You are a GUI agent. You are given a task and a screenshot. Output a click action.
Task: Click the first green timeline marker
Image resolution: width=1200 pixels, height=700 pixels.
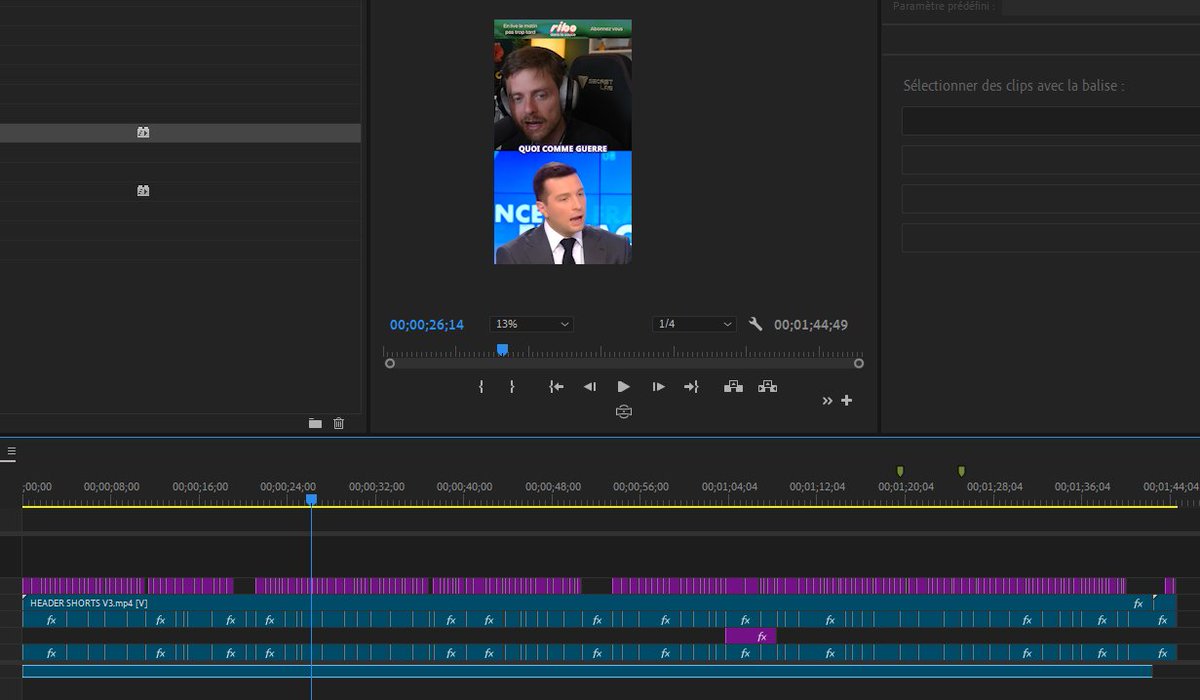point(900,471)
